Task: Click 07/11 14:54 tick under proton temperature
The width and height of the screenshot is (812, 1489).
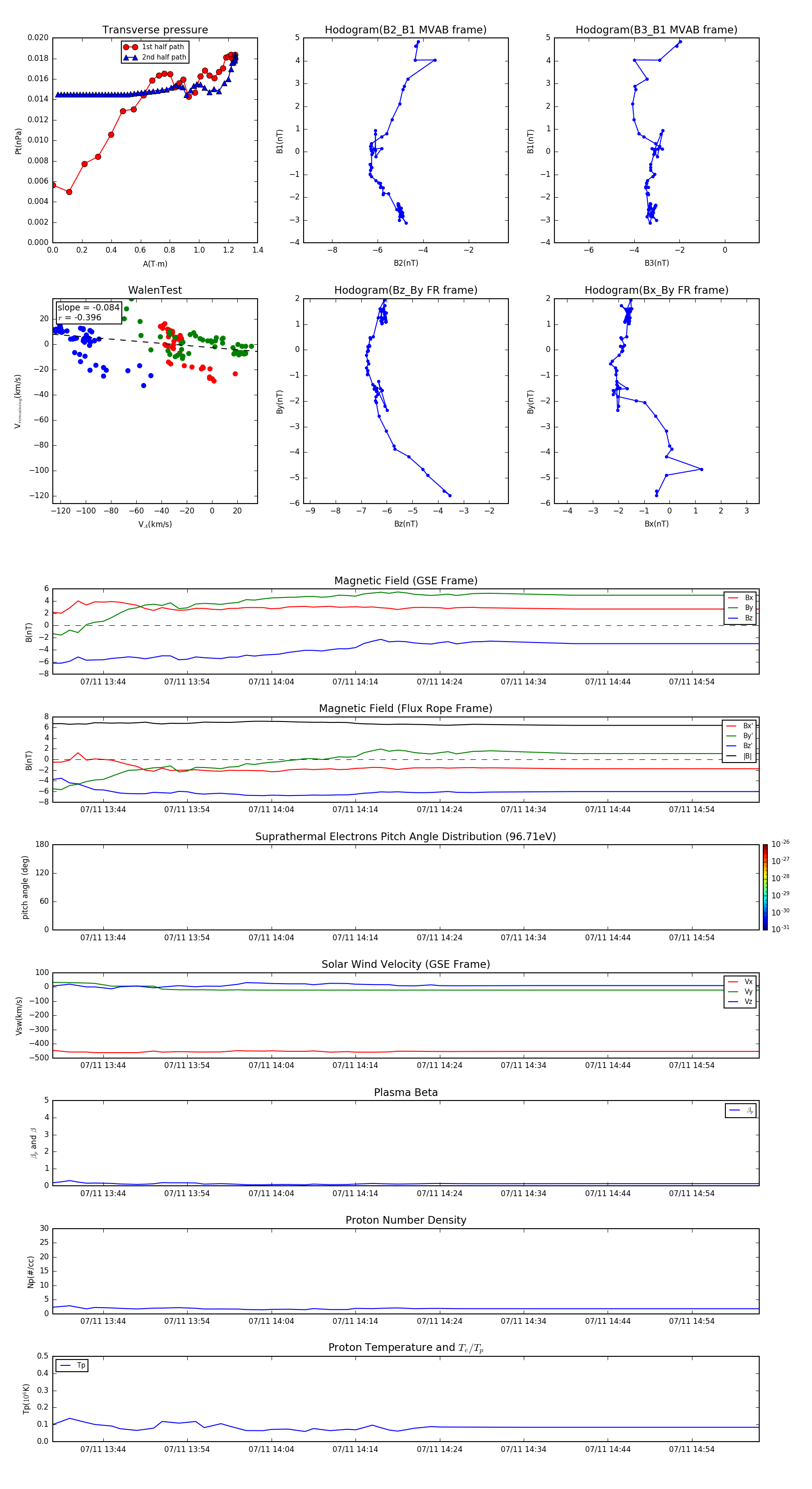Action: [692, 1450]
